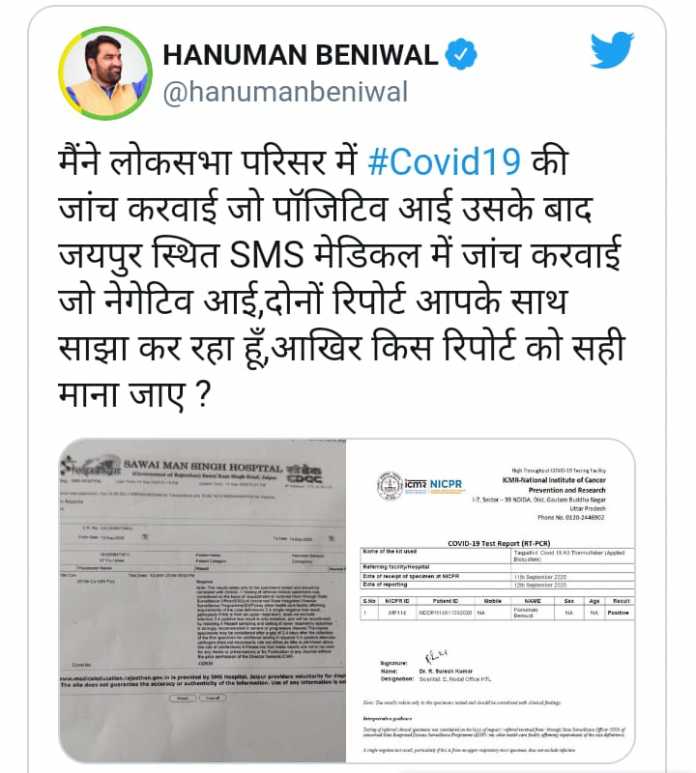Screen dimensions: 696x773
Task: Open the NICPR COVID-19 Test Report image
Action: [490, 600]
